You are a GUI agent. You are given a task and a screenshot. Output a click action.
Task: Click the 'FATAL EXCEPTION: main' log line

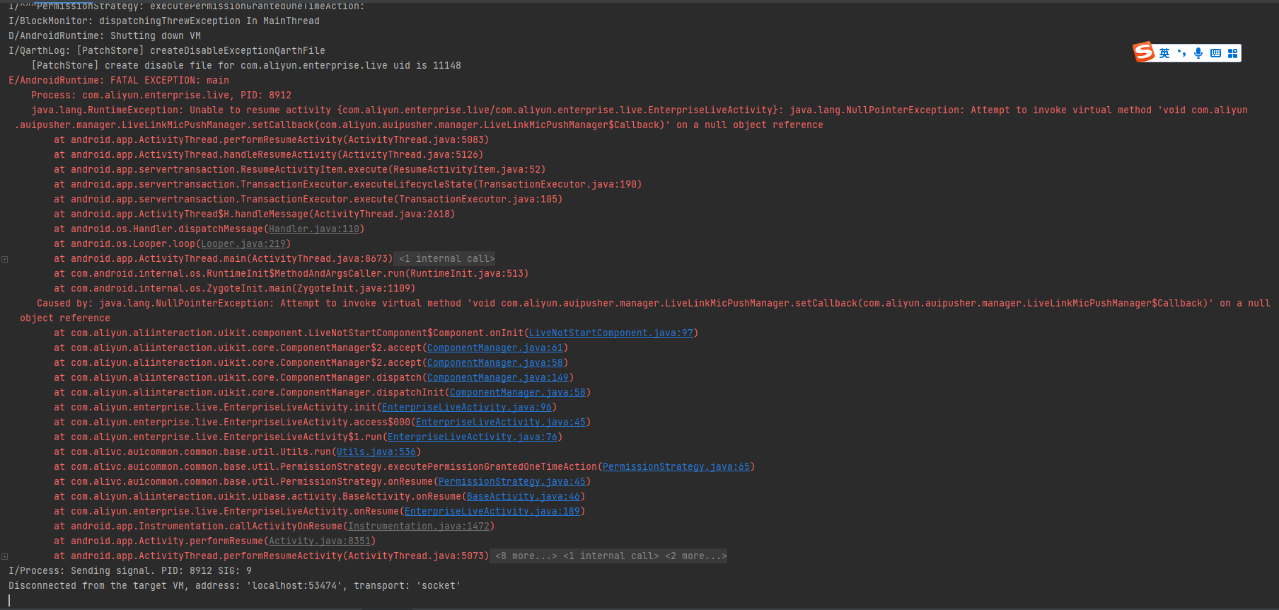[119, 80]
